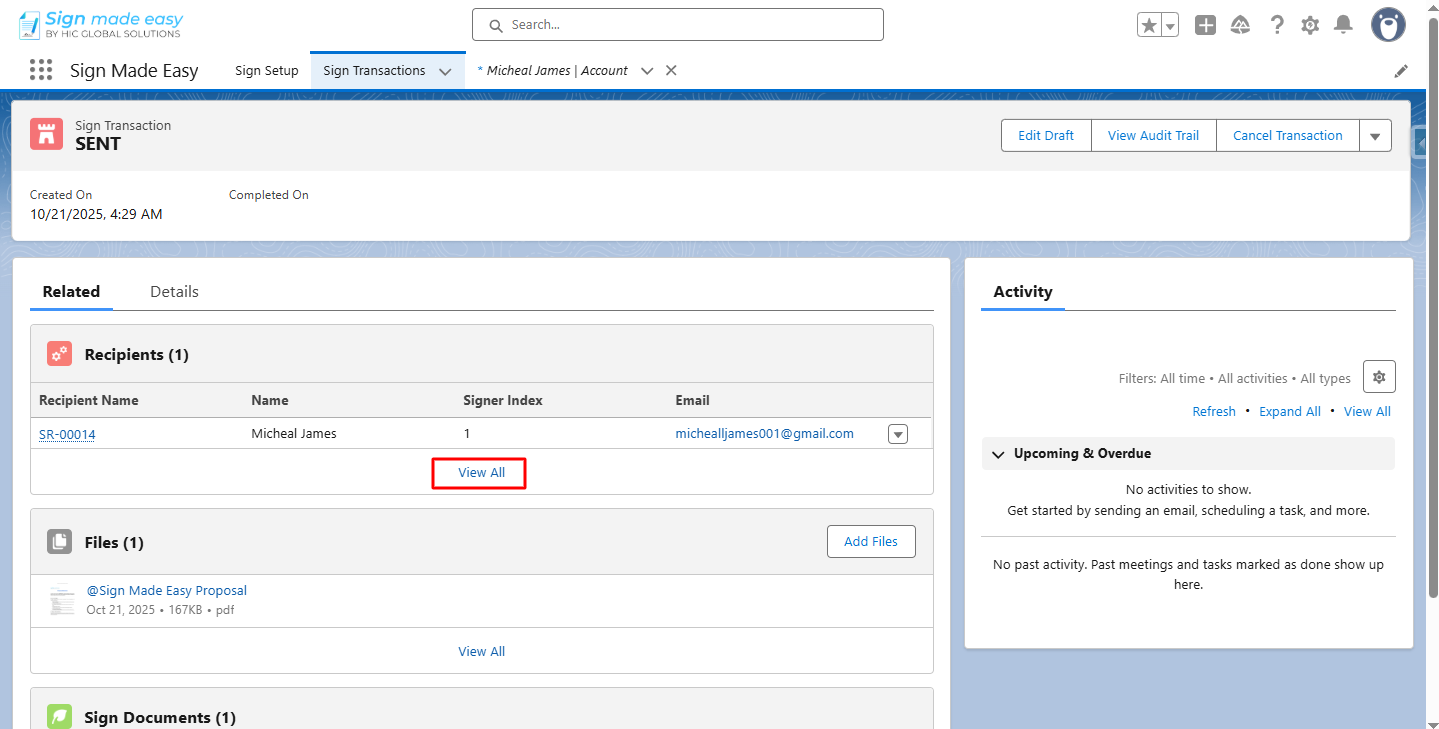The image size is (1439, 729).
Task: Click the Edit Draft button
Action: [x=1046, y=136]
